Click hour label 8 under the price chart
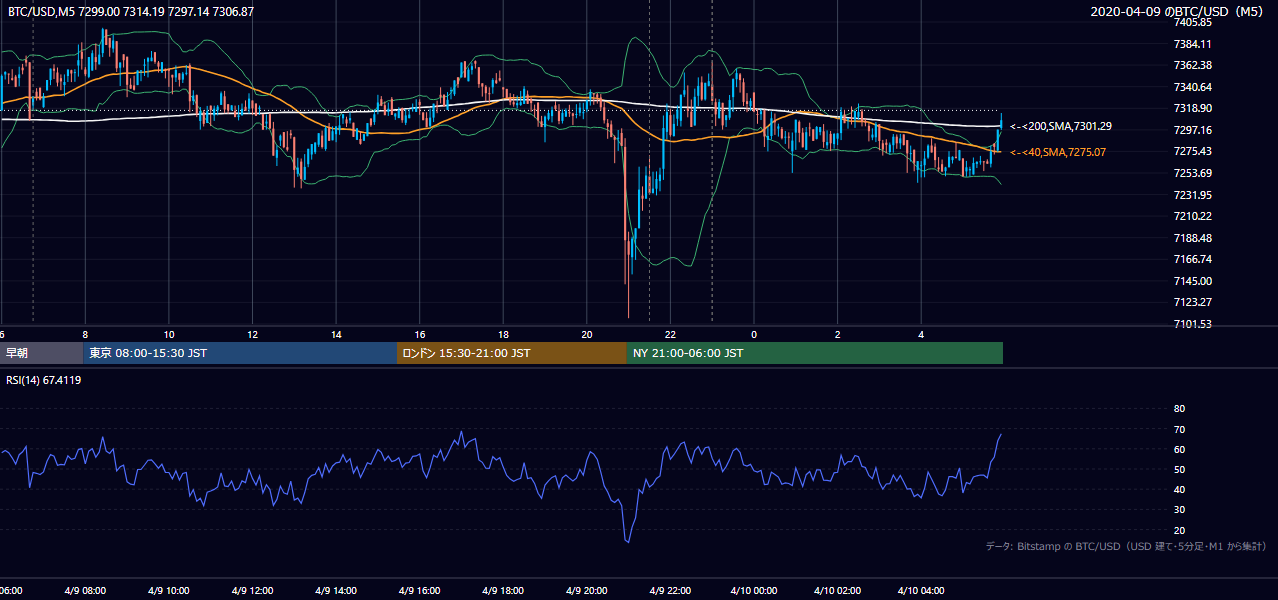Screen dimensions: 1278x600 coord(85,334)
